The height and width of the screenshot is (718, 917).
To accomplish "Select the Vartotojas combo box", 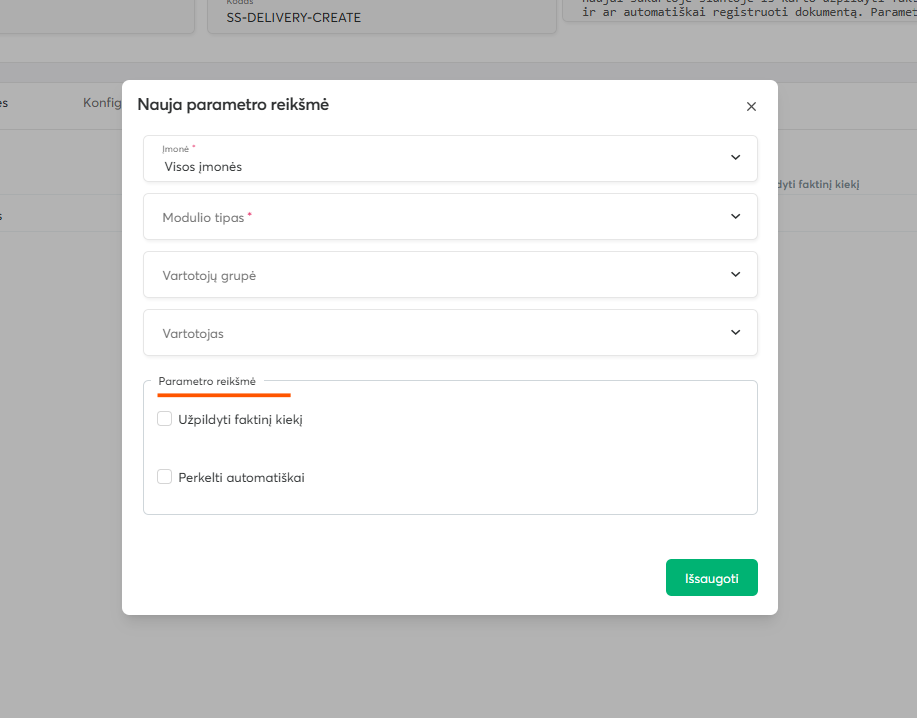I will 440,333.
